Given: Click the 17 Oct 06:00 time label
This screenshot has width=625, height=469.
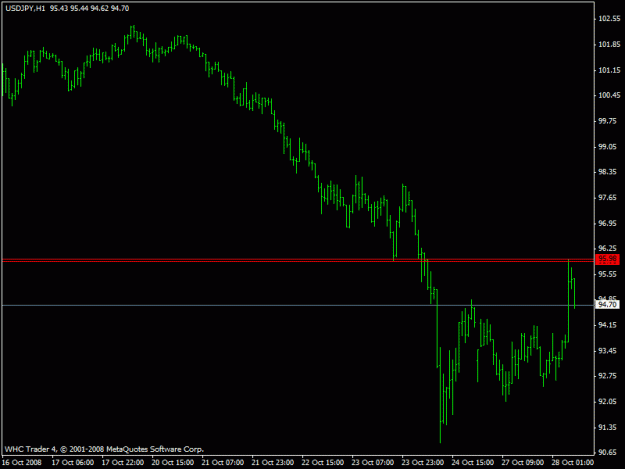Looking at the screenshot, I should (73, 463).
